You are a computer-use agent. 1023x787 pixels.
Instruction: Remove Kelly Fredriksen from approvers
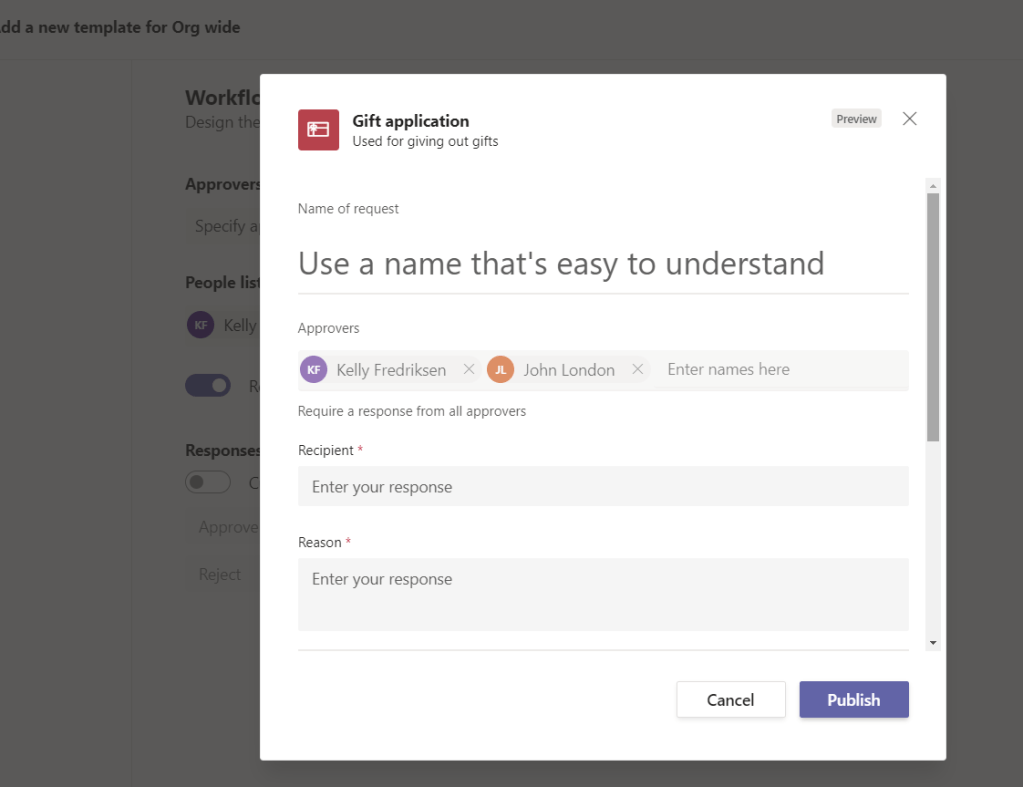pyautogui.click(x=468, y=370)
